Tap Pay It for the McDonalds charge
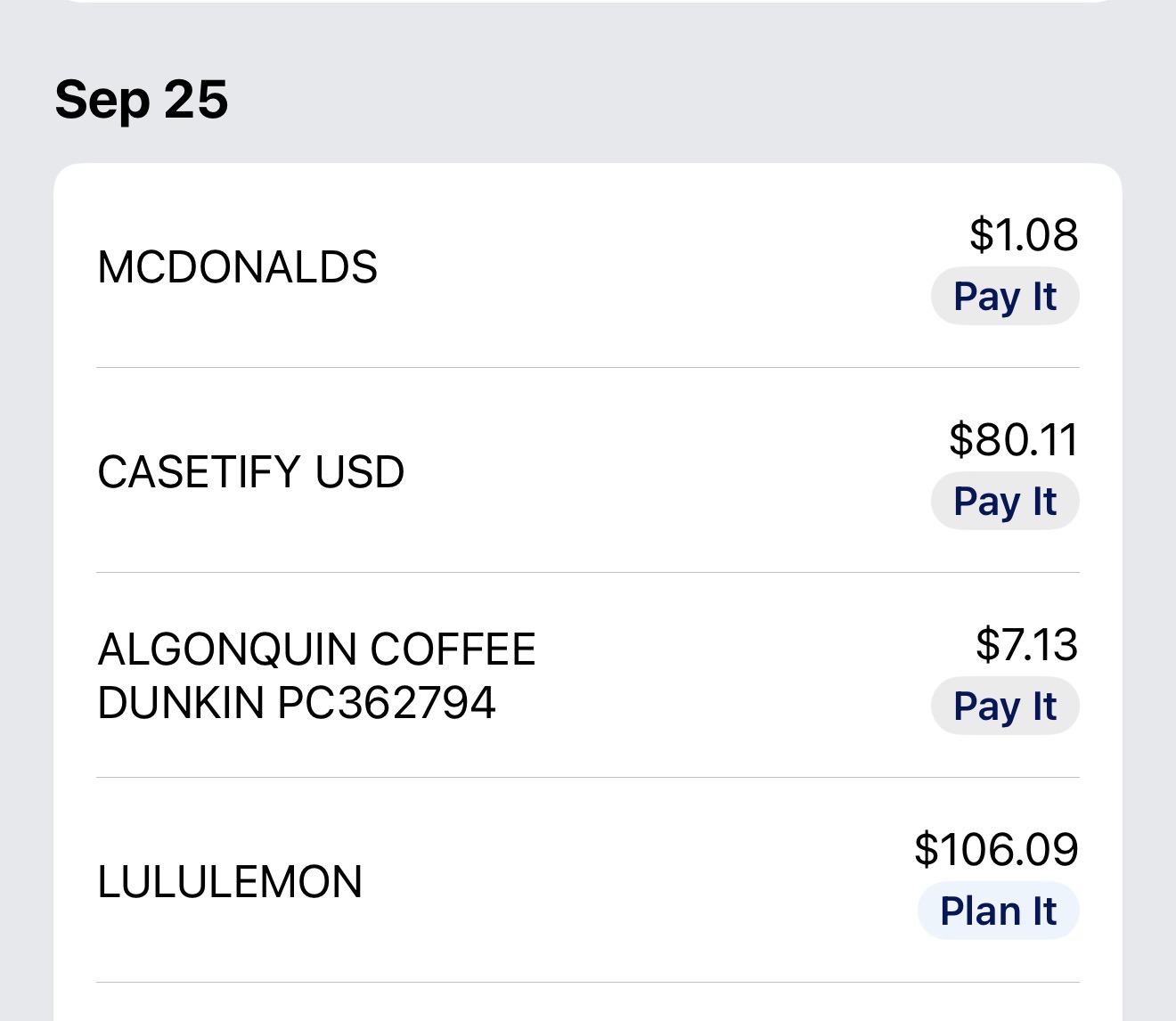This screenshot has width=1176, height=1021. [1005, 297]
